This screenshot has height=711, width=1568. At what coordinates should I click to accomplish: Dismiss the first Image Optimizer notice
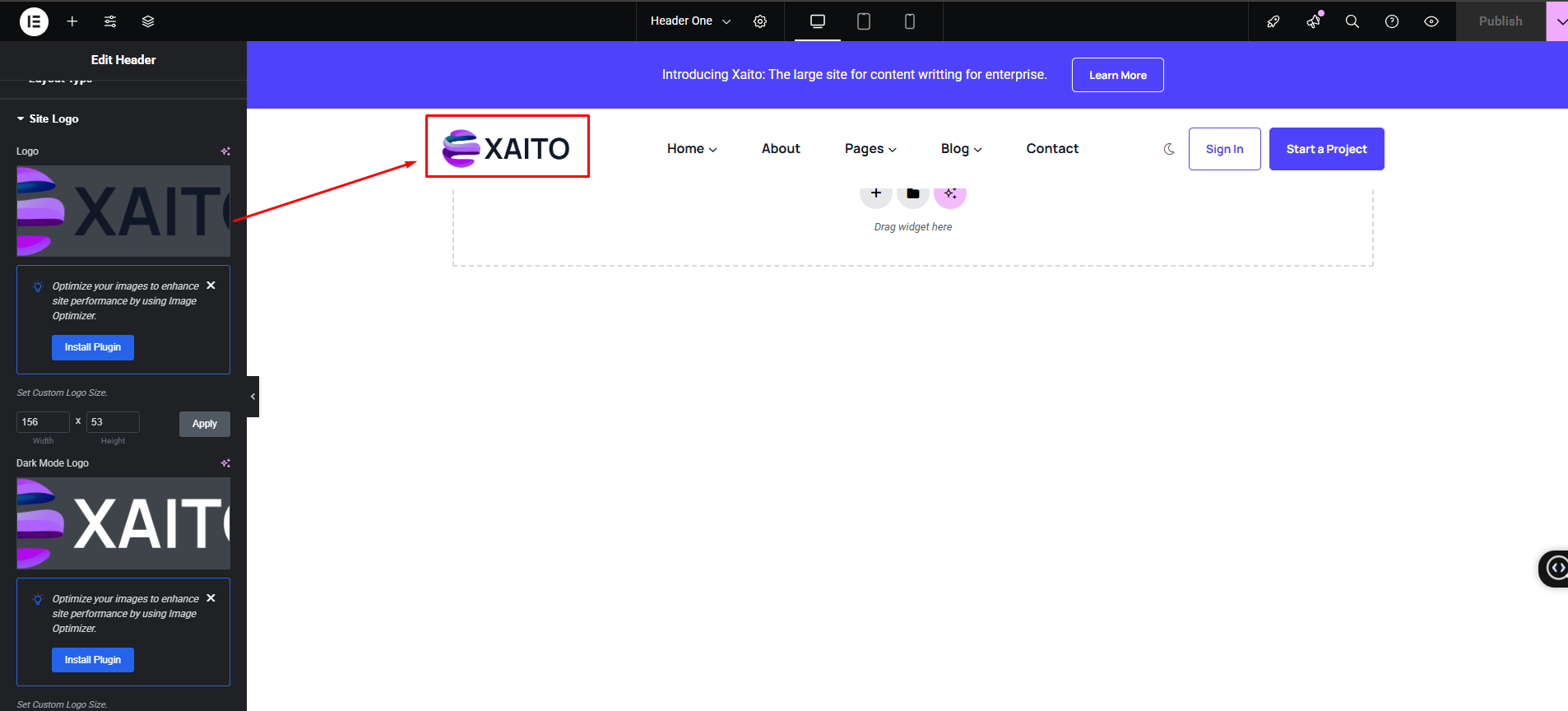pos(211,286)
